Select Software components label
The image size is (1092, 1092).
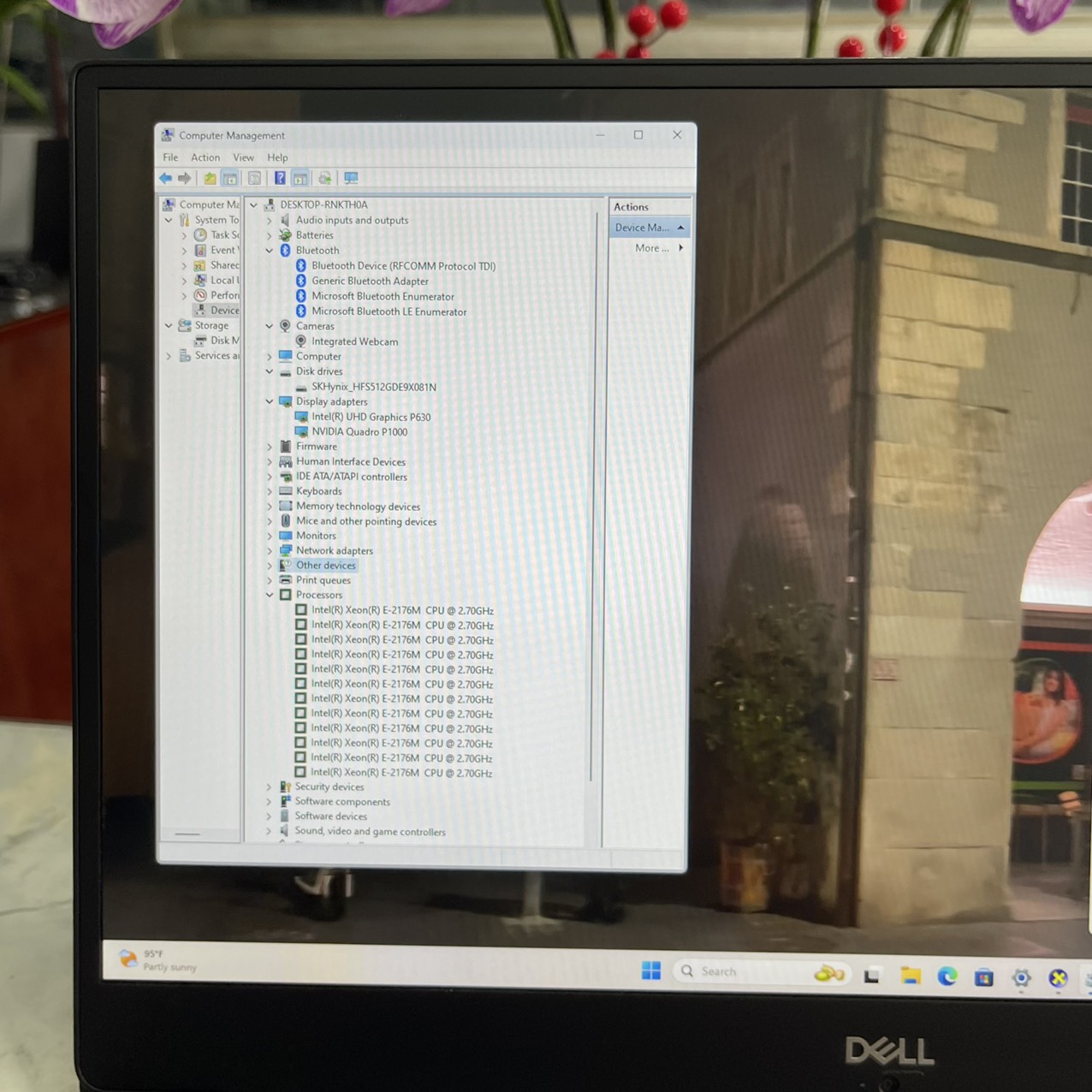342,802
